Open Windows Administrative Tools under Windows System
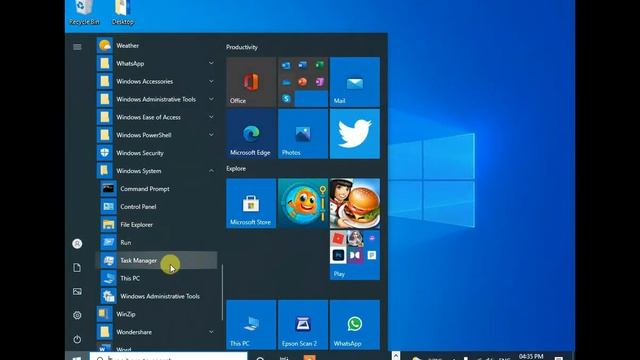Screen dimensions: 640x360 point(157,296)
